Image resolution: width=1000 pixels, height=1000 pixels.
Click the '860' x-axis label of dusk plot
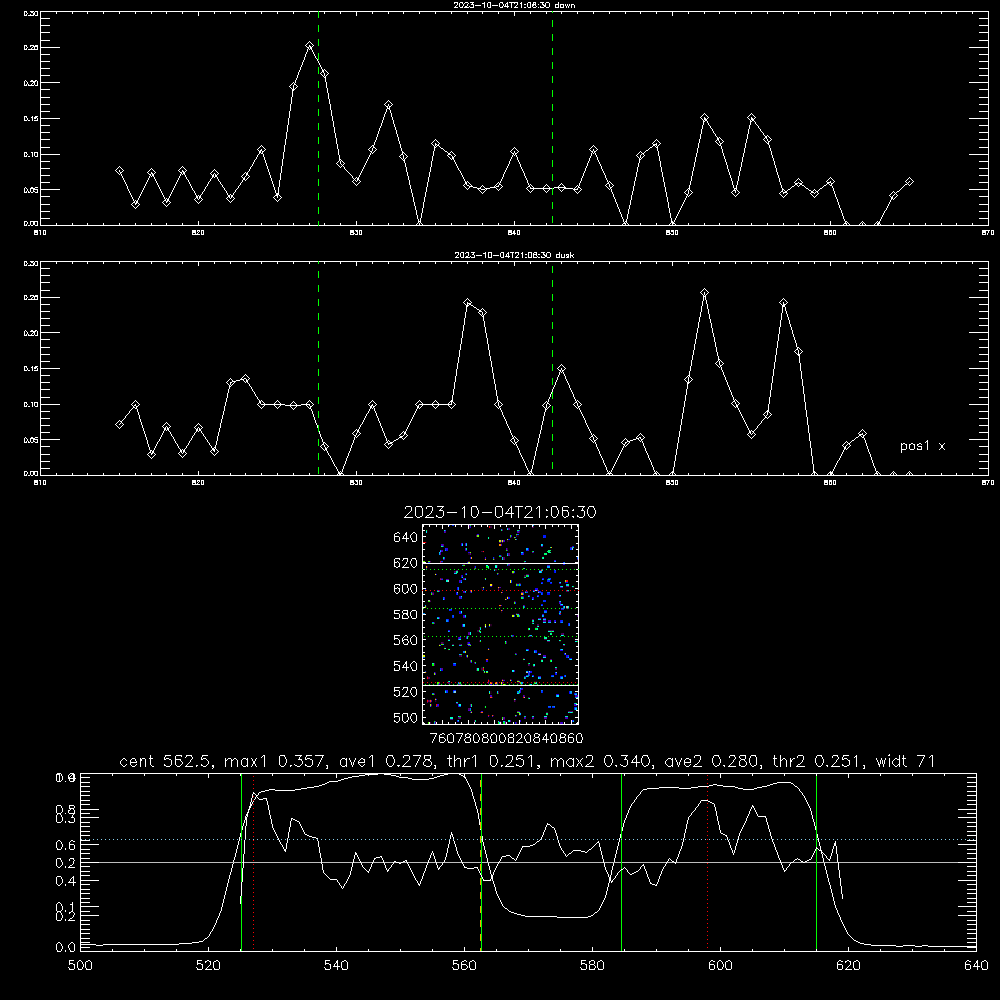tap(830, 483)
